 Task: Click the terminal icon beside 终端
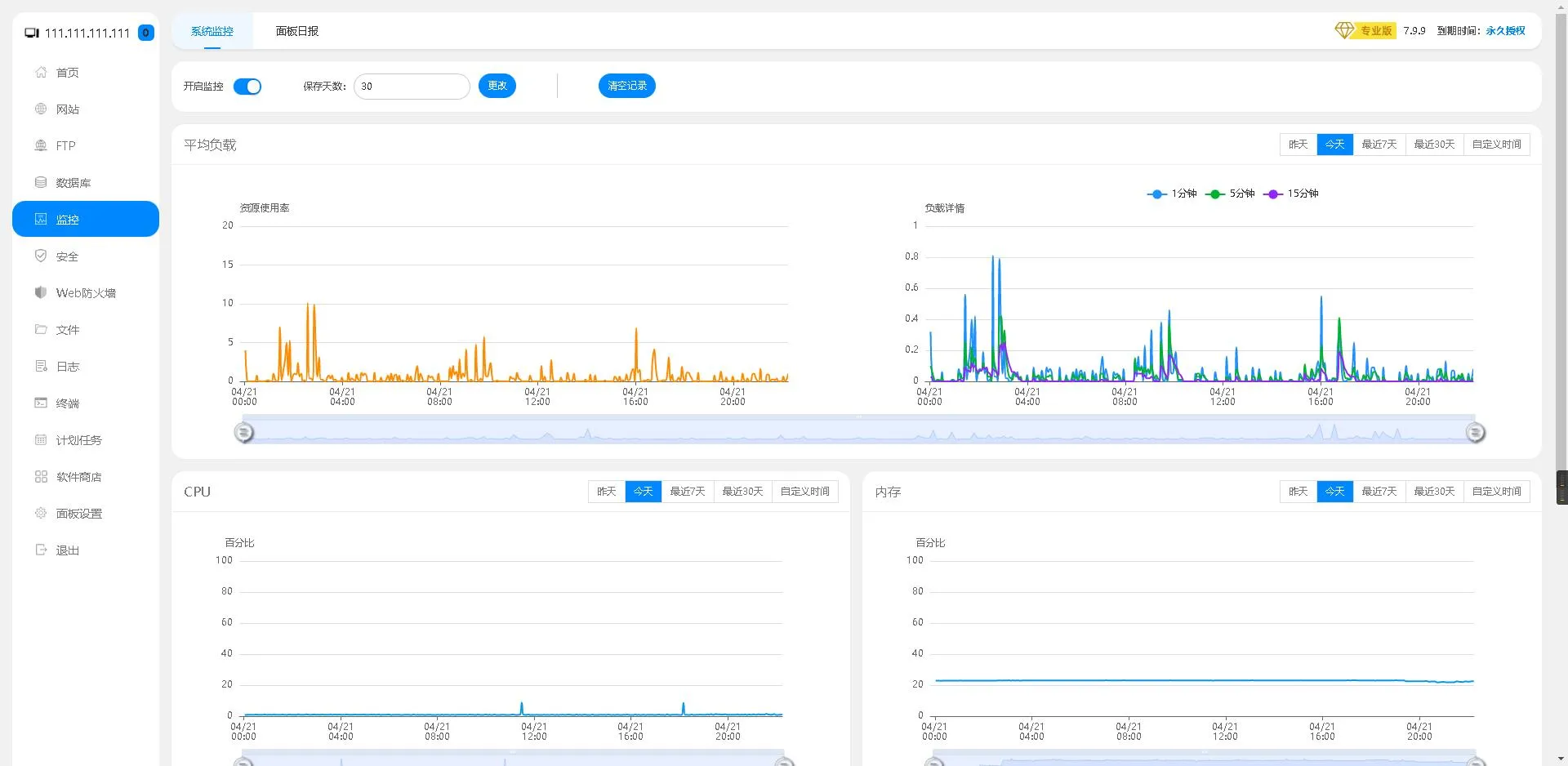point(41,403)
